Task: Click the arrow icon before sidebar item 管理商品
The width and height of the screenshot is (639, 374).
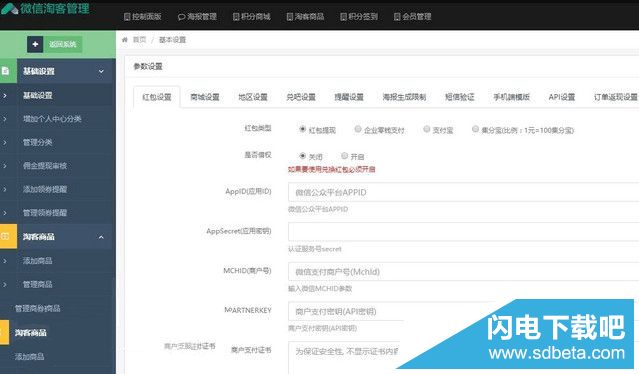Action: 5,284
